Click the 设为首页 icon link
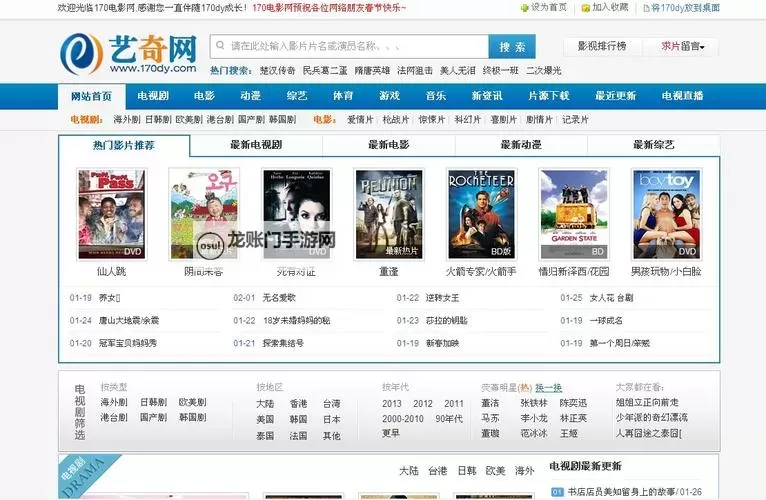Viewport: 766px width, 500px height. pyautogui.click(x=544, y=7)
